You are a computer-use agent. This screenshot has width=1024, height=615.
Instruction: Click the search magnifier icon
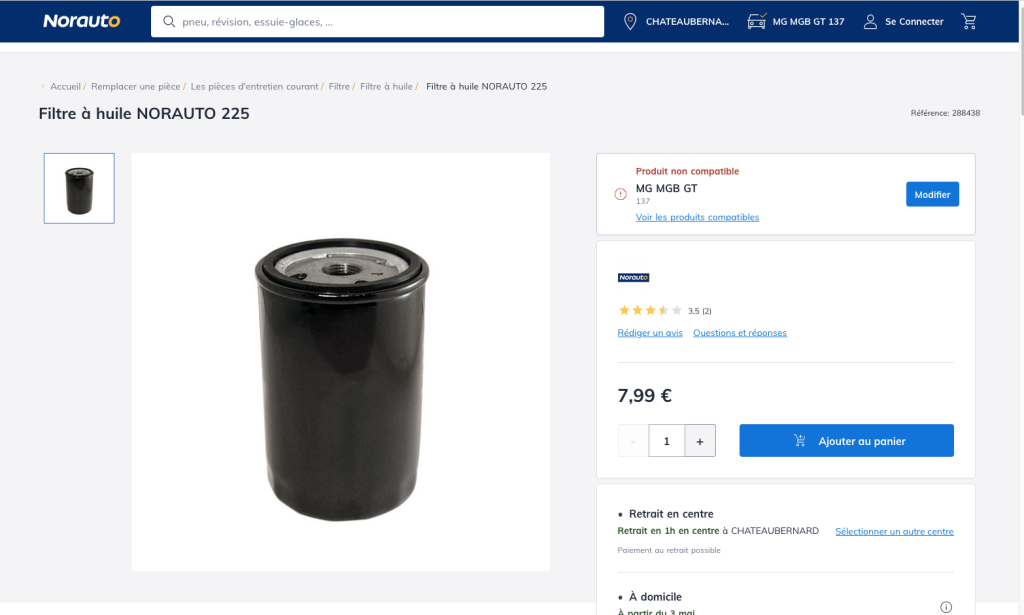pyautogui.click(x=168, y=22)
